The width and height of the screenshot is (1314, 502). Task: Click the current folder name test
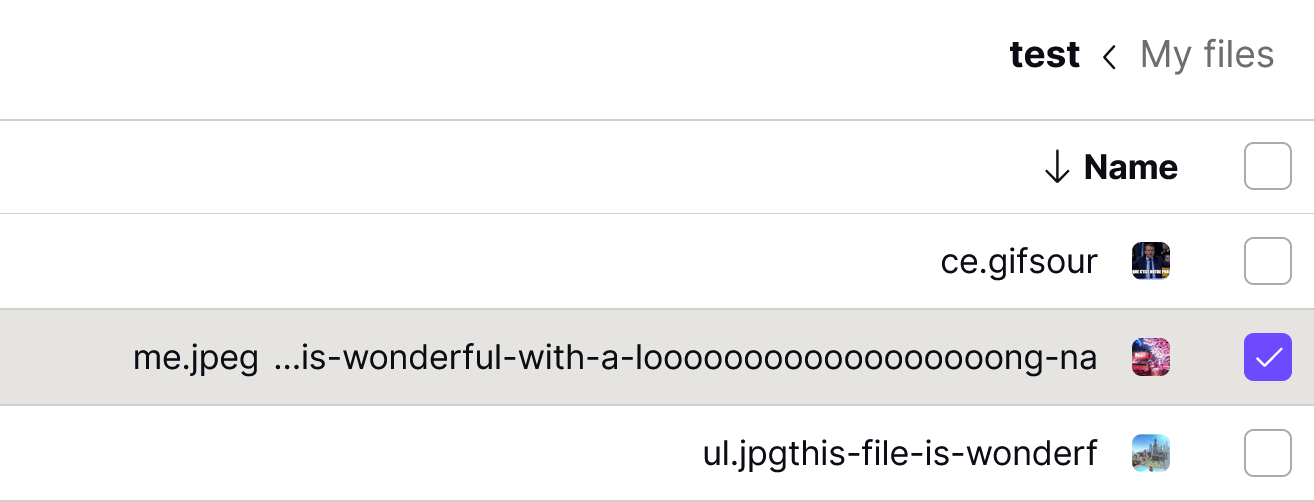click(1044, 54)
